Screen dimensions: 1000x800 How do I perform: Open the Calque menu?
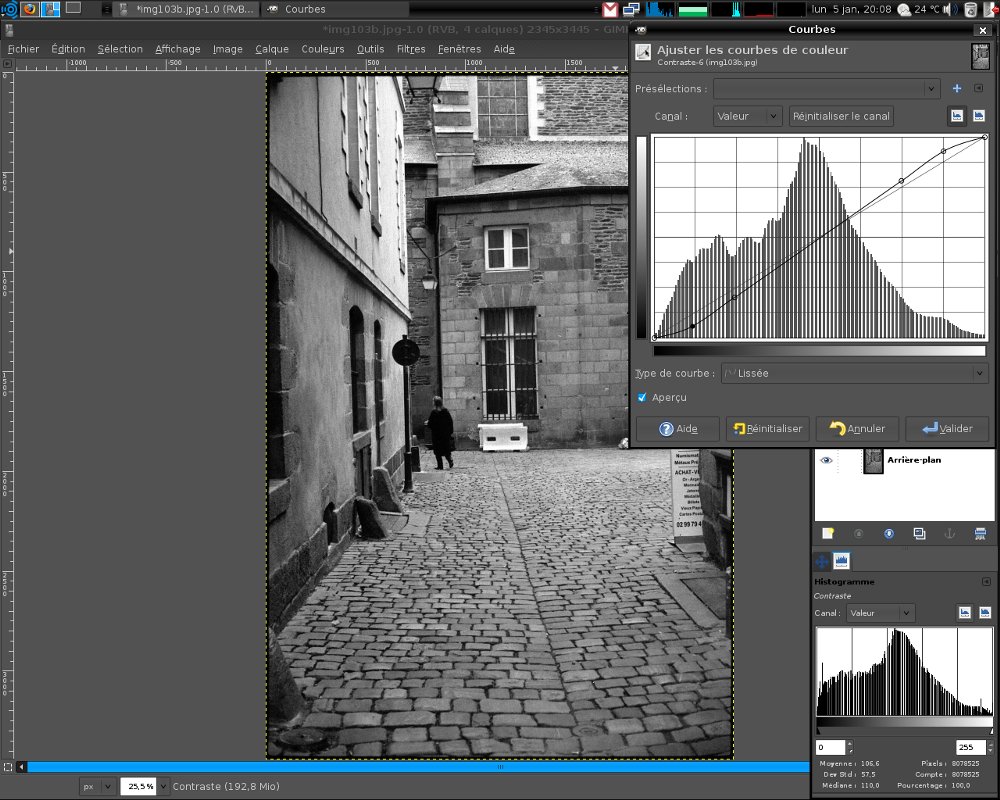[x=272, y=49]
